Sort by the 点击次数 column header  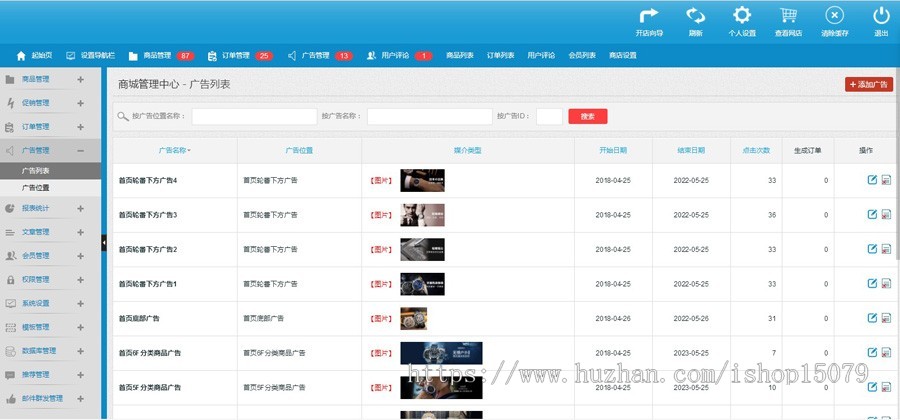(x=756, y=151)
